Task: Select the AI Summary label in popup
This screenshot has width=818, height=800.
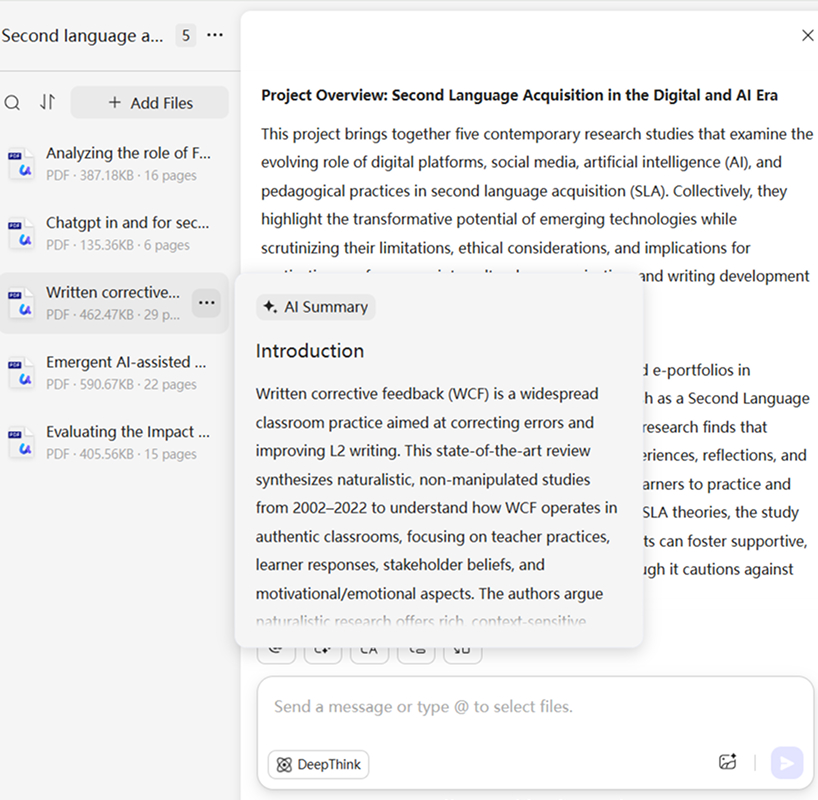Action: click(x=316, y=307)
